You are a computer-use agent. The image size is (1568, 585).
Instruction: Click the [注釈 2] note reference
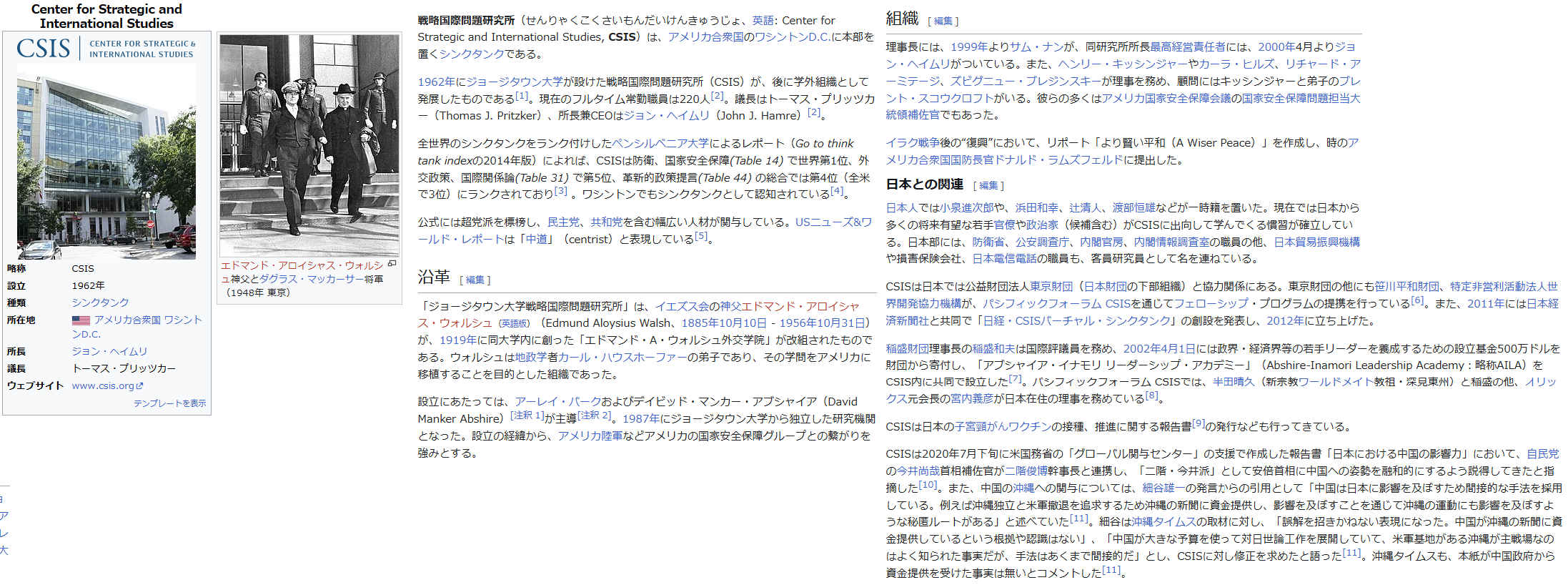(x=595, y=416)
